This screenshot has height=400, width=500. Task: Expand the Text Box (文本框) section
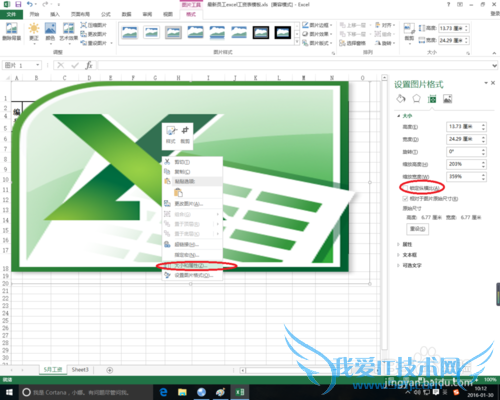point(398,255)
